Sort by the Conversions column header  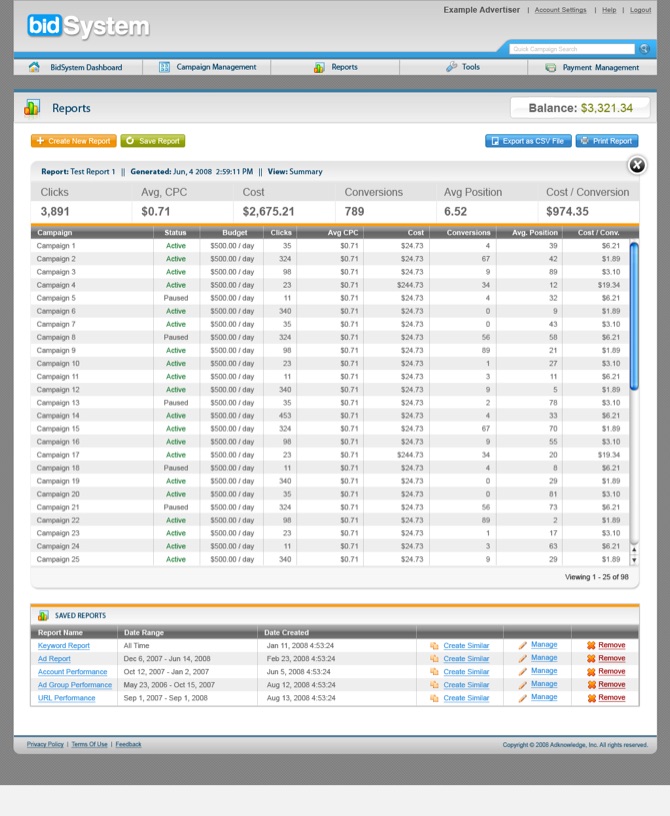469,233
